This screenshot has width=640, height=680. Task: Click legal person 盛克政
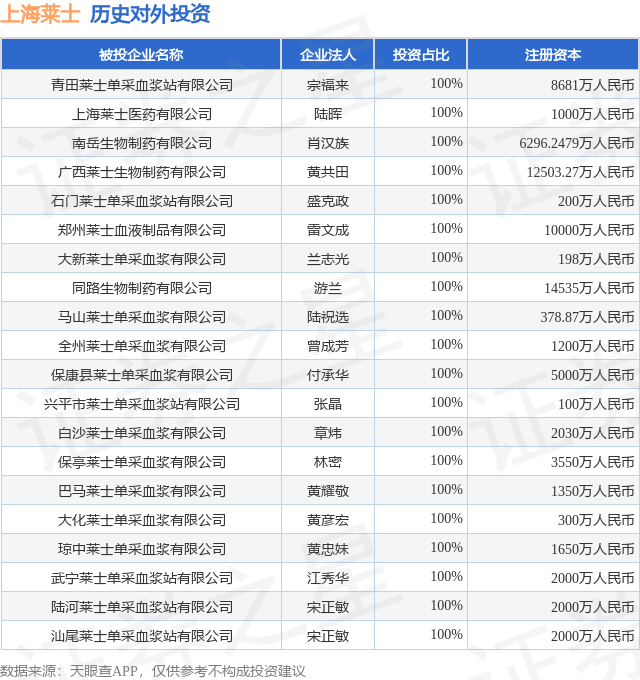click(328, 201)
